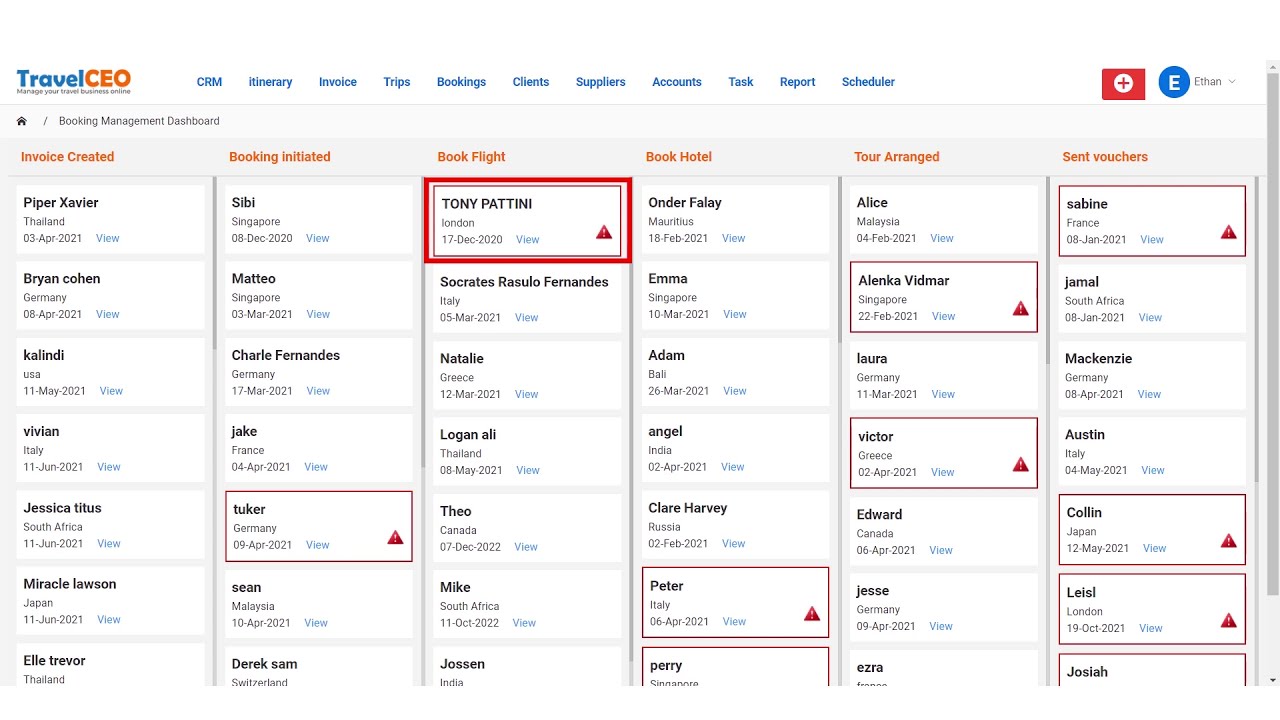Open the Bookings menu

coord(461,82)
